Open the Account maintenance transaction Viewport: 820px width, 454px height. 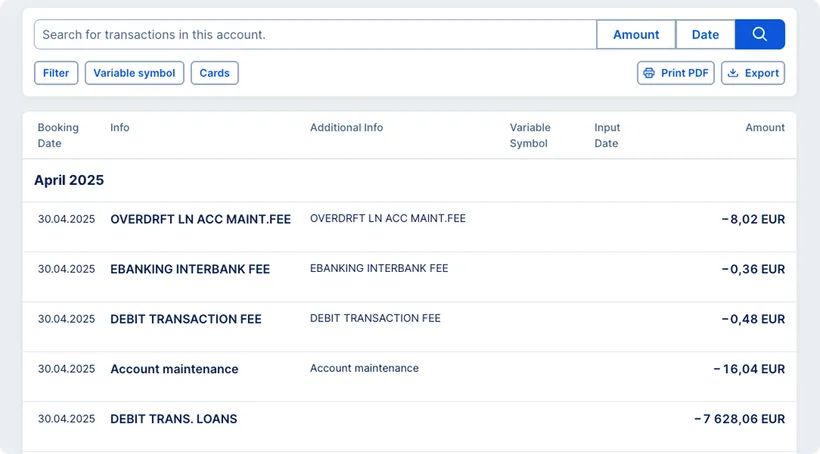174,369
